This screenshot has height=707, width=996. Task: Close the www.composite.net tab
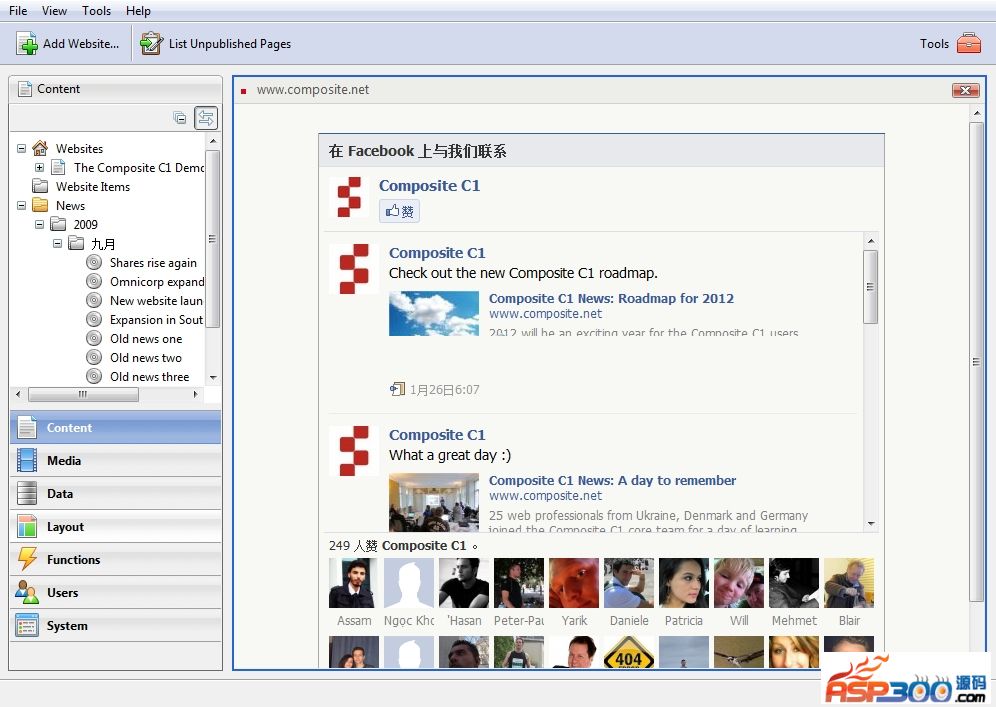(966, 90)
